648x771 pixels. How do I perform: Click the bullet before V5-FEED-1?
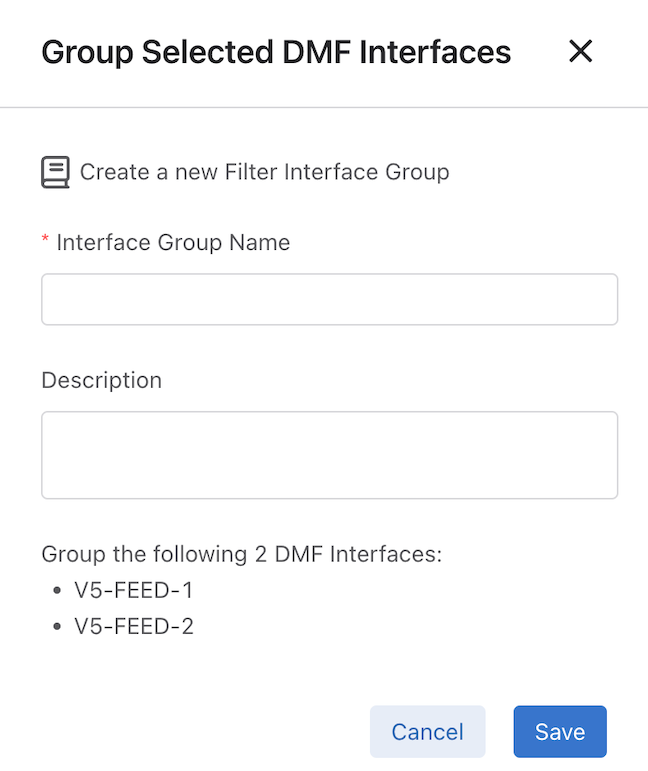coord(56,591)
